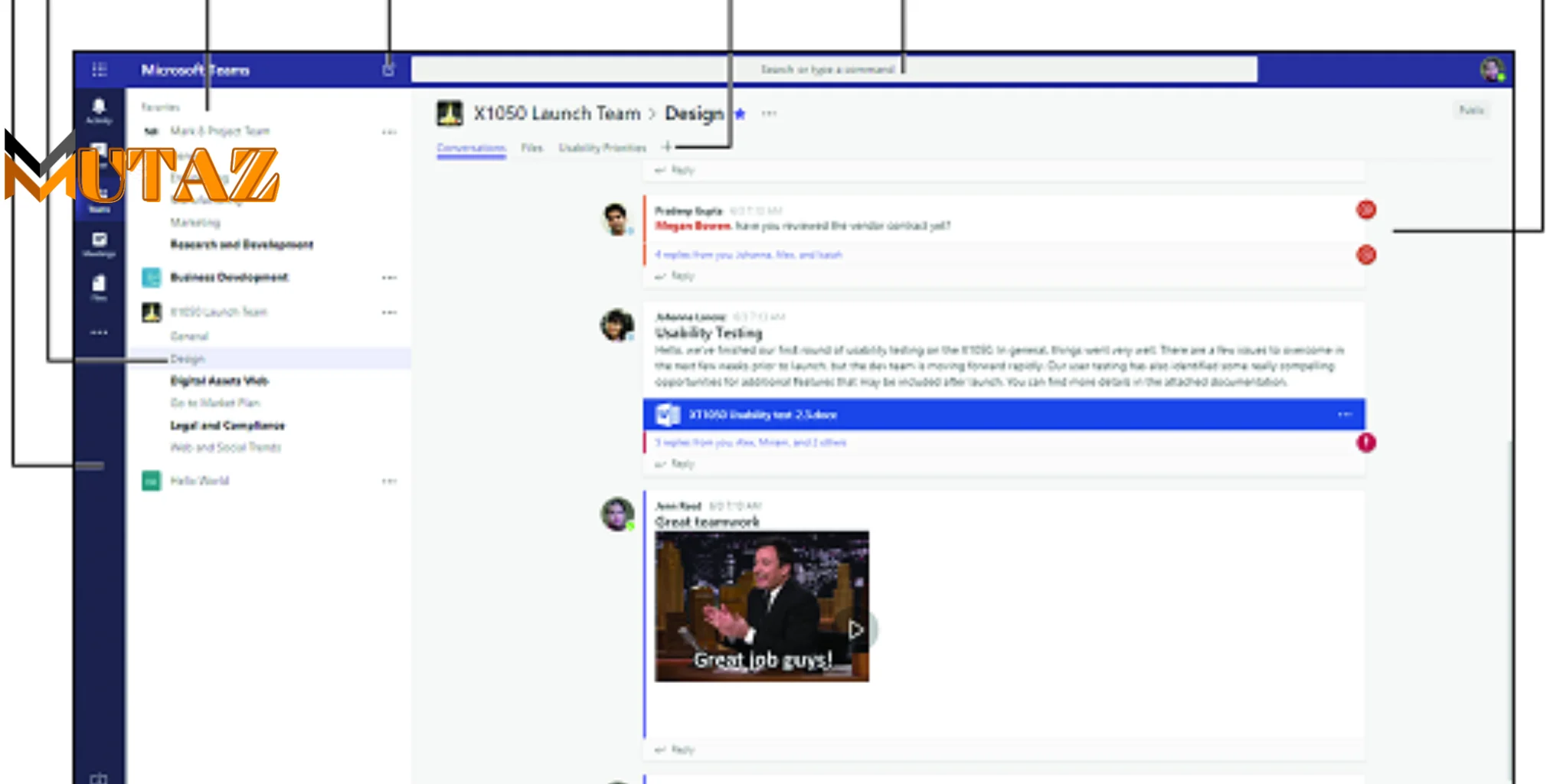
Task: Open the Go to Market Plan channel
Action: coord(215,403)
